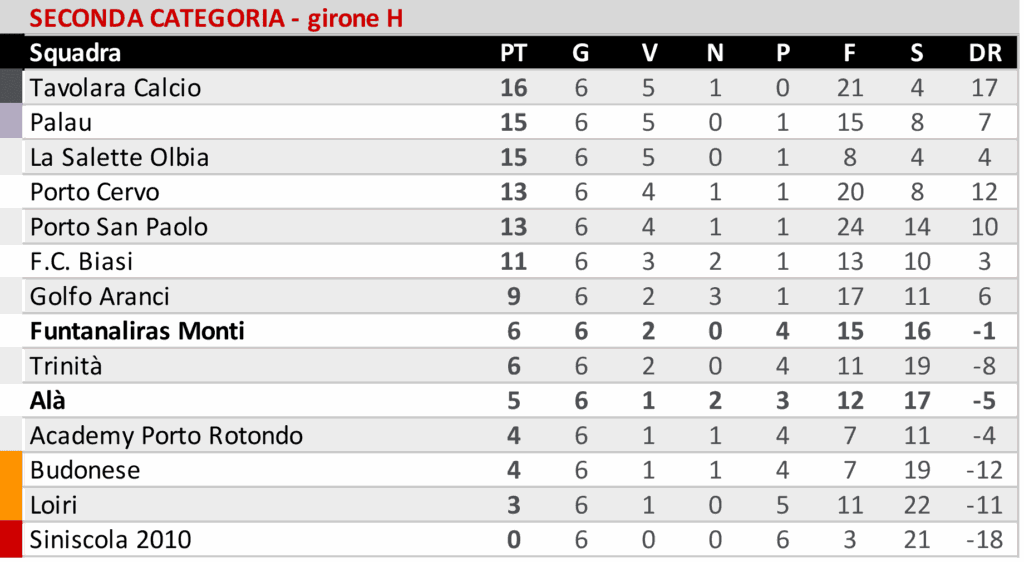
Task: Click the dark marker beside Tavolara Calcio
Action: tap(11, 88)
